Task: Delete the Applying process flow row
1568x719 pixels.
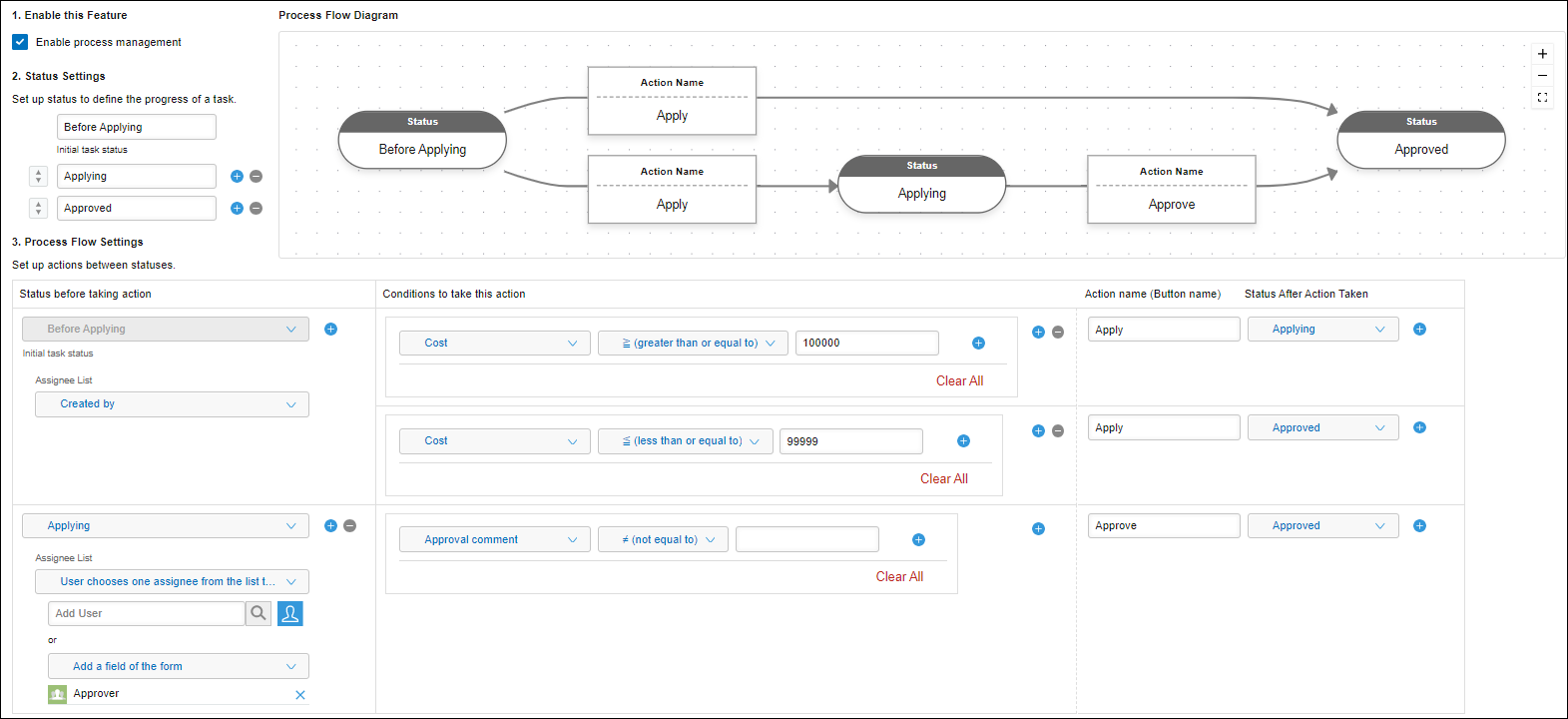Action: [349, 525]
